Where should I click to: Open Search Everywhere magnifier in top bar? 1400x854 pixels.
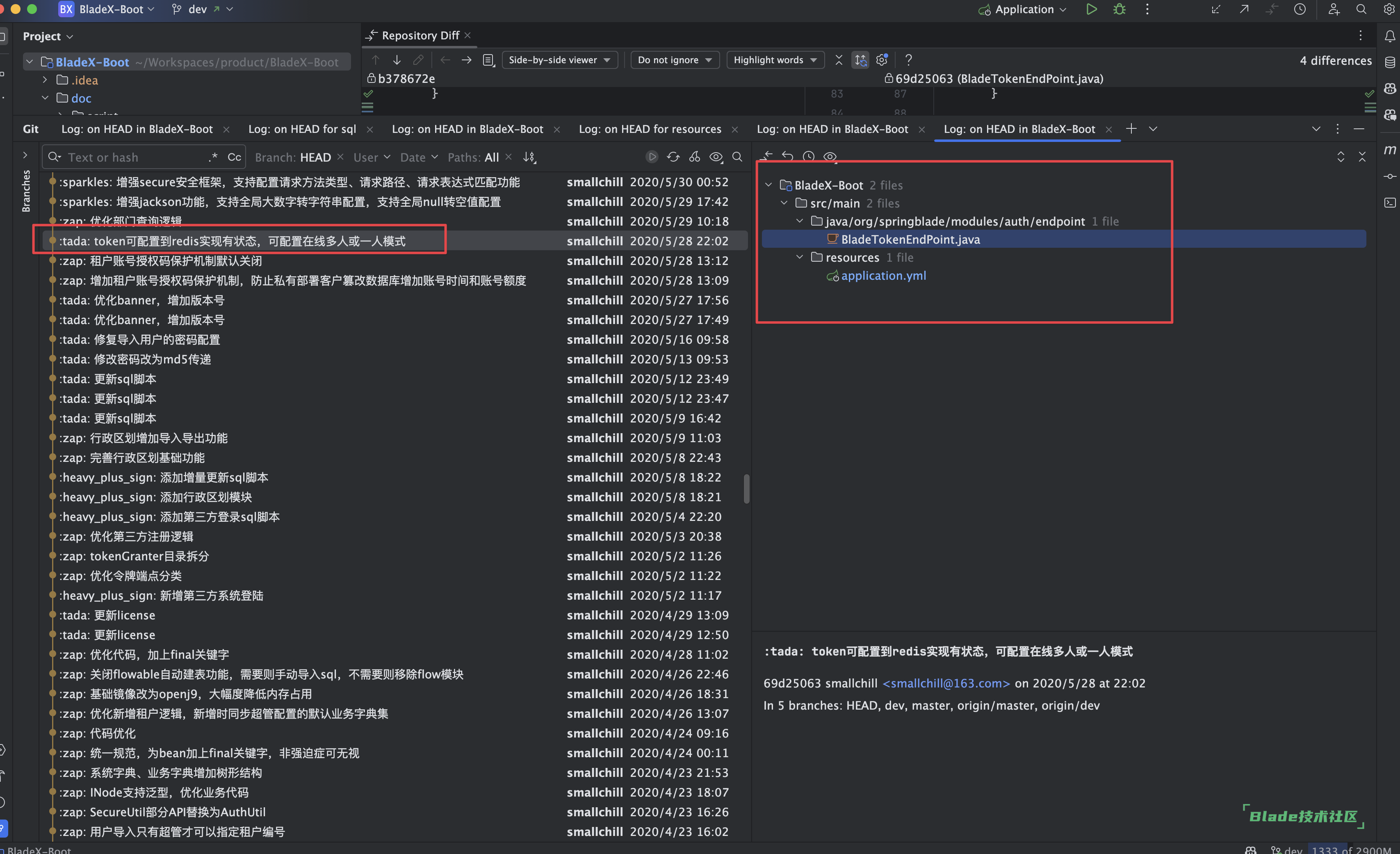pyautogui.click(x=1361, y=9)
